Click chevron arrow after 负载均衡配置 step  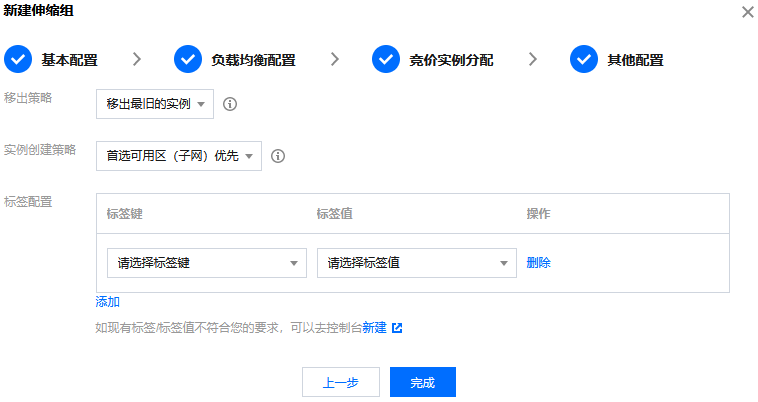click(335, 59)
